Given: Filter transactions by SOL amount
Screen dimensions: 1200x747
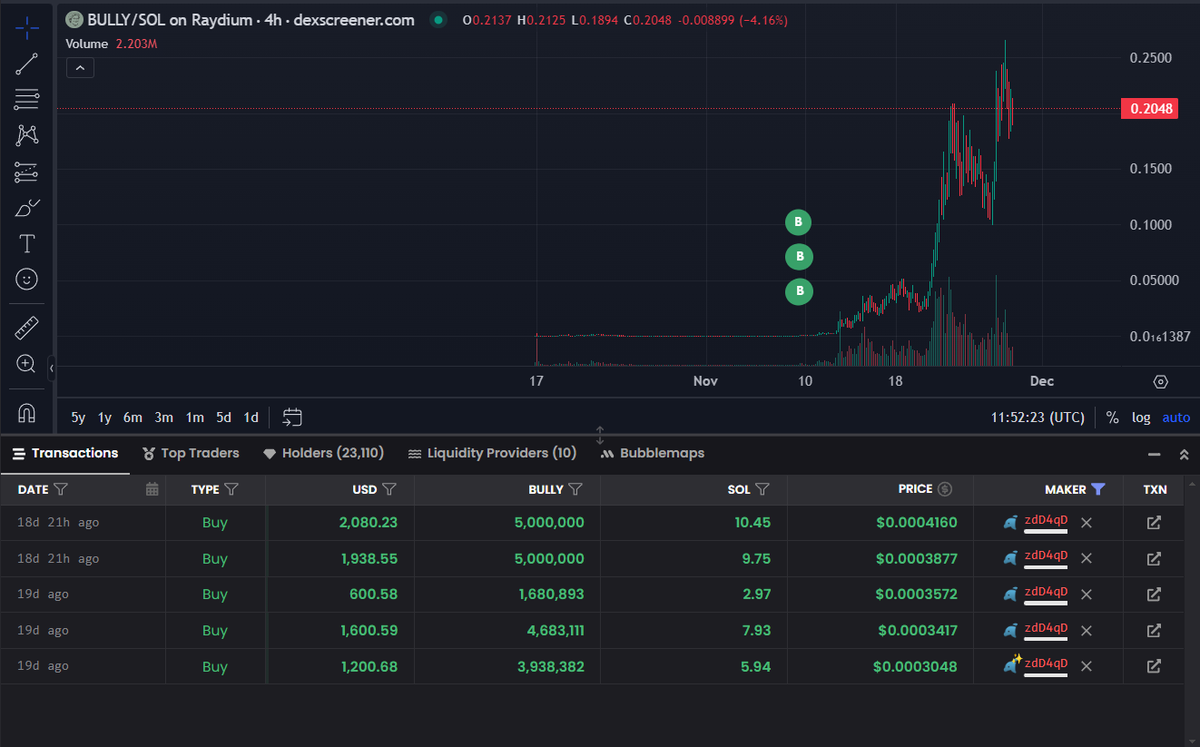Looking at the screenshot, I should [x=762, y=489].
